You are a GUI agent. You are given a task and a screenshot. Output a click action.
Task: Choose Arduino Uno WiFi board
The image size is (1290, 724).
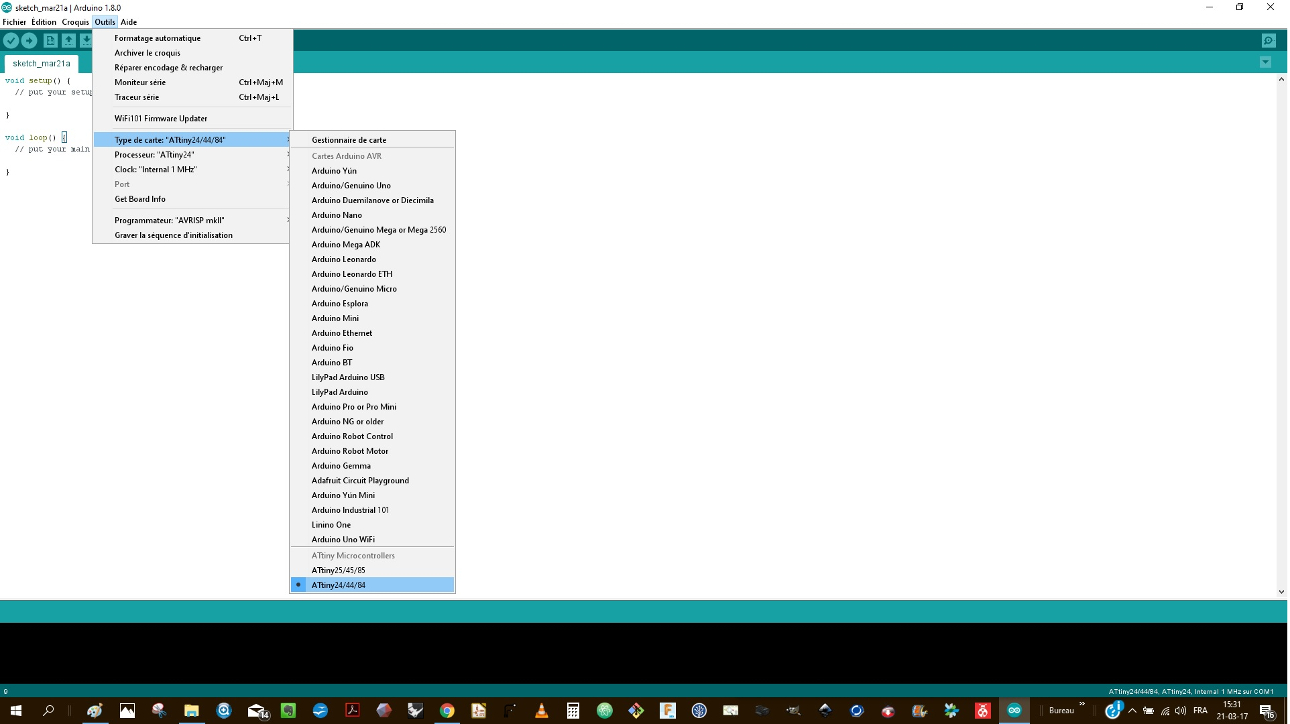coord(372,539)
